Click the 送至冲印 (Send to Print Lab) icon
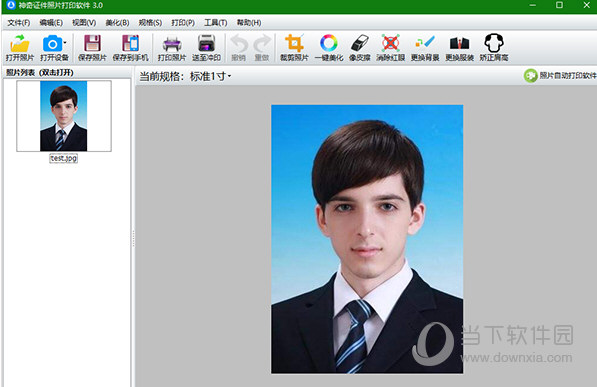597x387 pixels. click(x=206, y=43)
